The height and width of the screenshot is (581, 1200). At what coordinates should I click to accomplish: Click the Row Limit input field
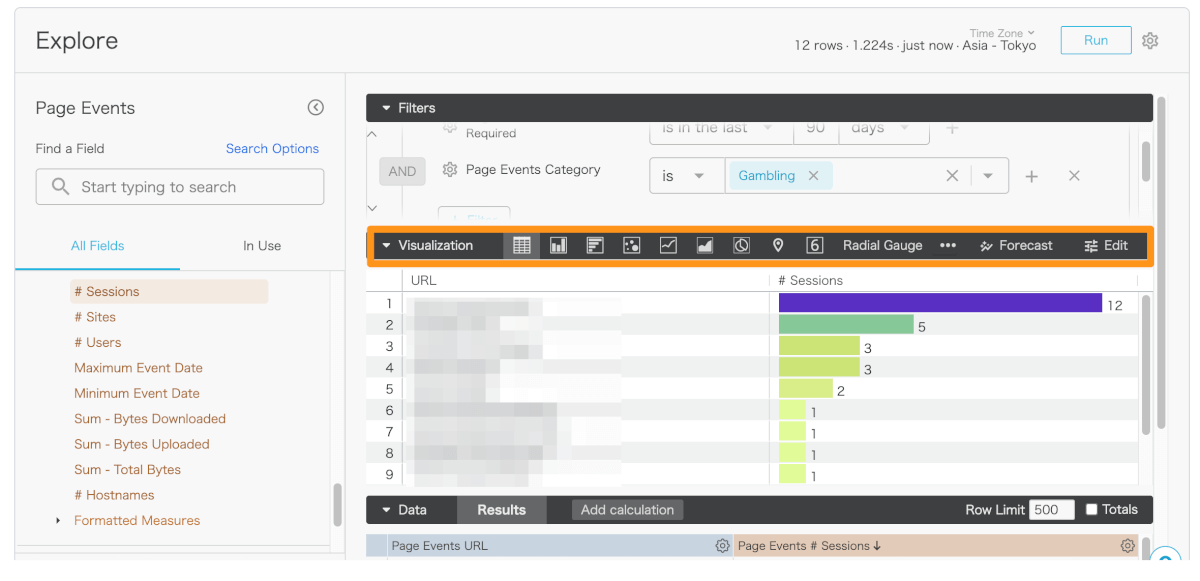(1052, 510)
